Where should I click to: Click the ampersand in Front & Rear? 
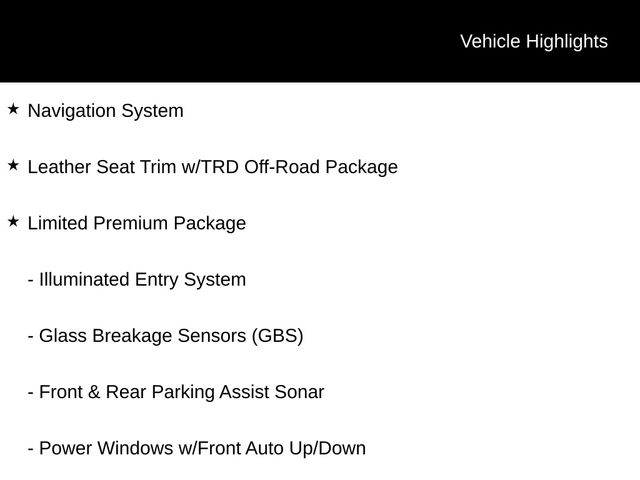pos(93,392)
